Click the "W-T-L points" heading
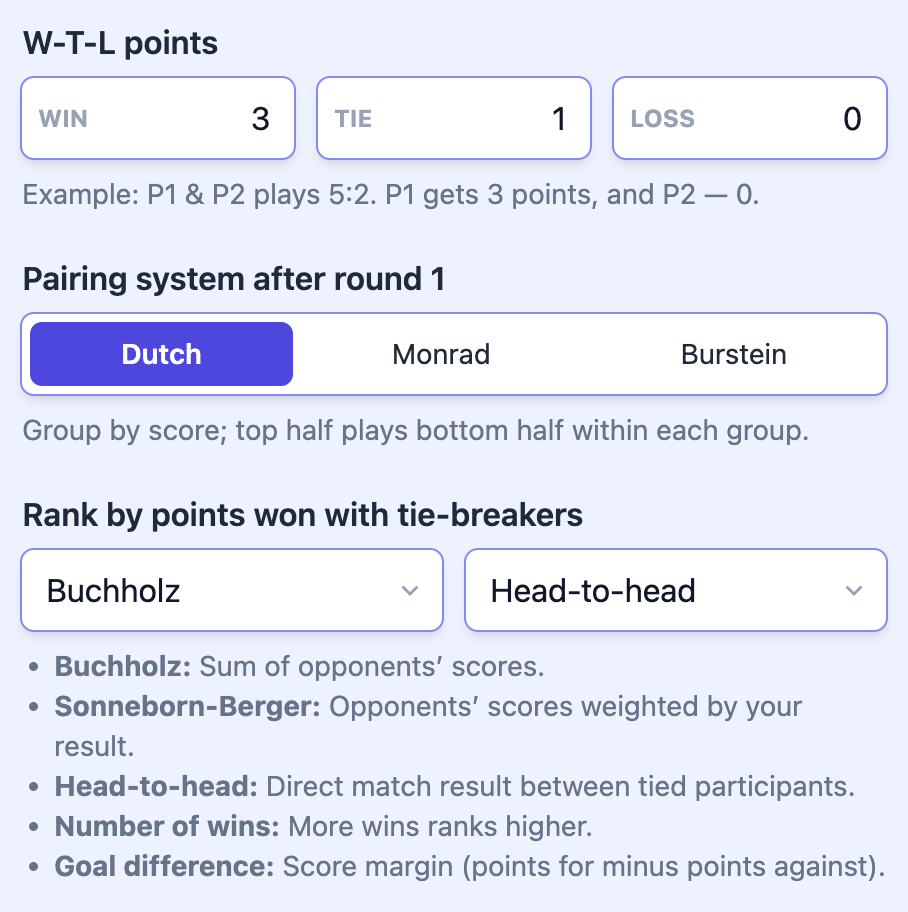 [x=120, y=43]
